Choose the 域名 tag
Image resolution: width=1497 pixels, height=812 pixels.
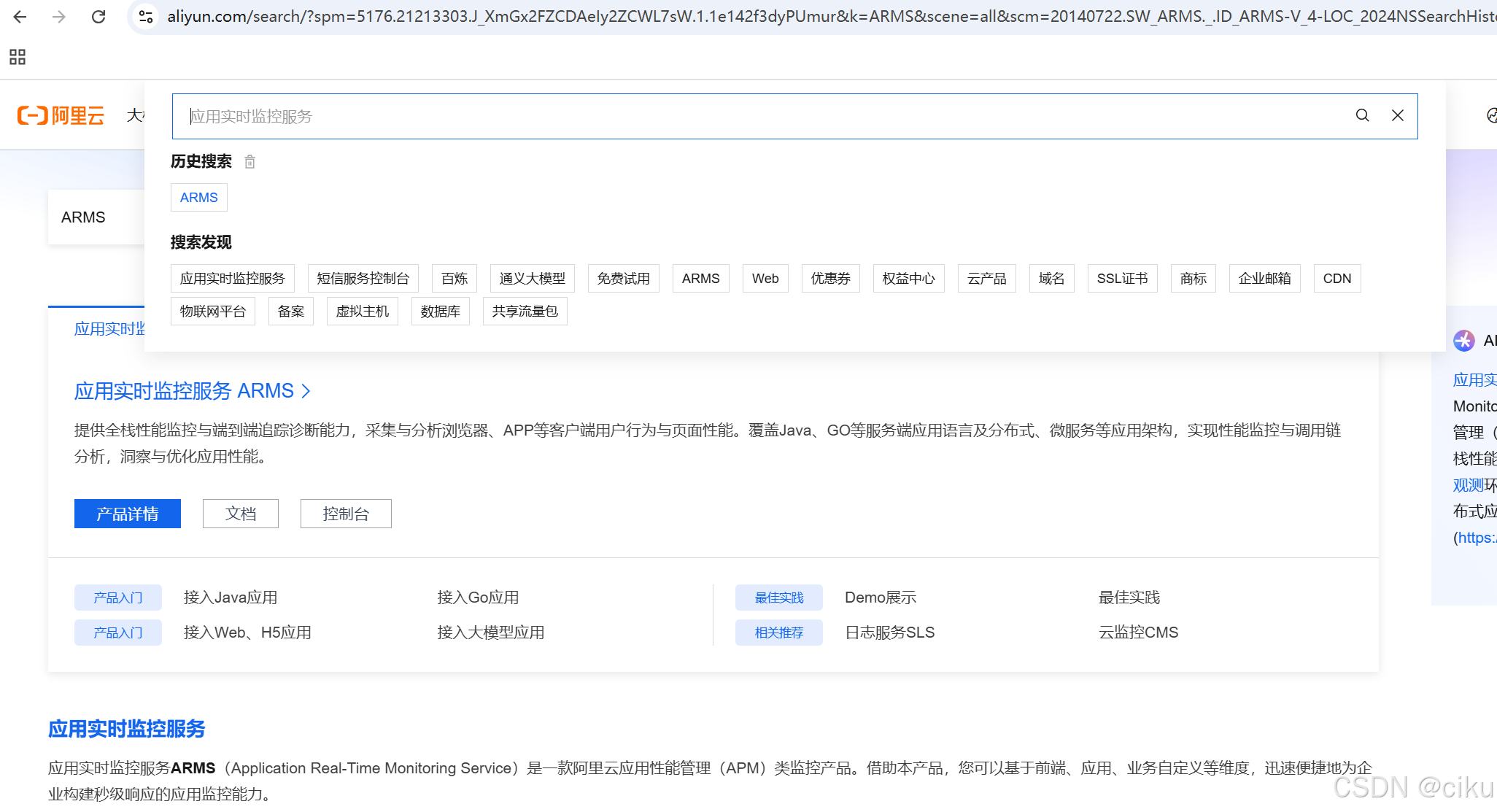point(1052,278)
